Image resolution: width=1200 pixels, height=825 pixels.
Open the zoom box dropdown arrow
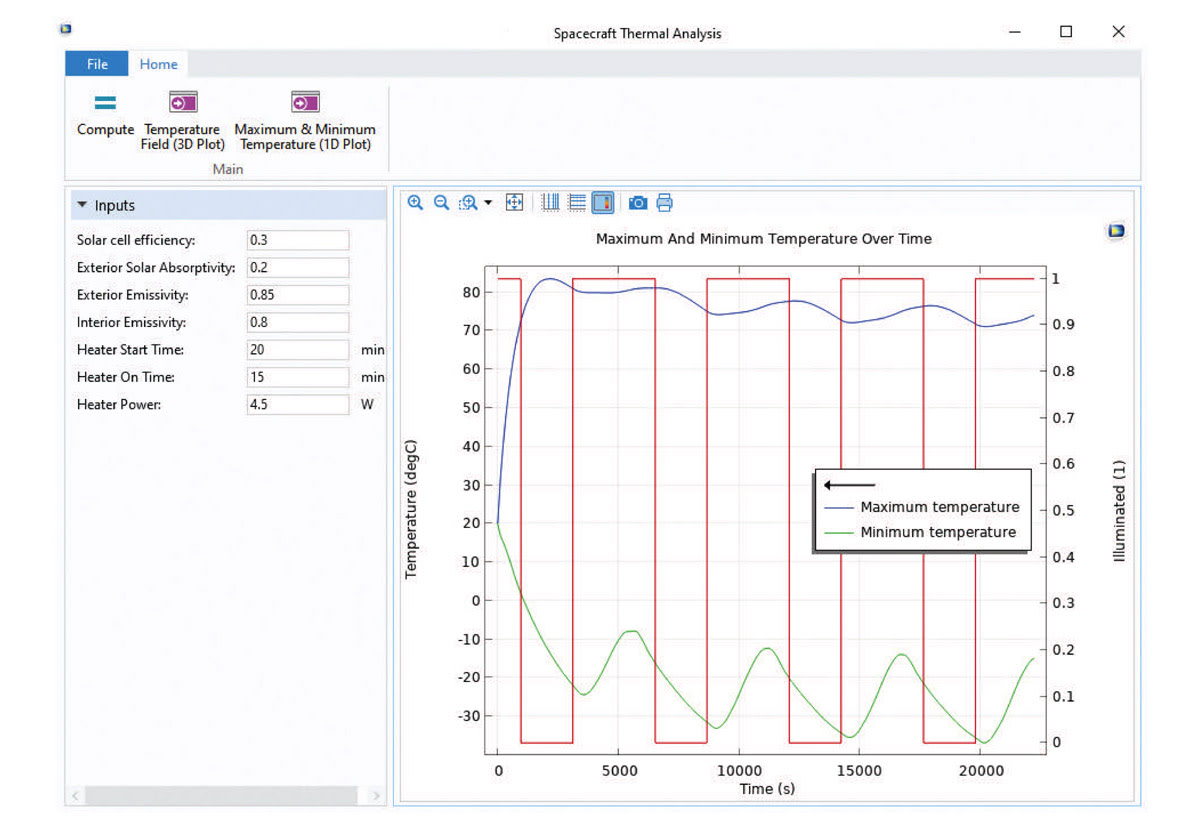[x=488, y=203]
